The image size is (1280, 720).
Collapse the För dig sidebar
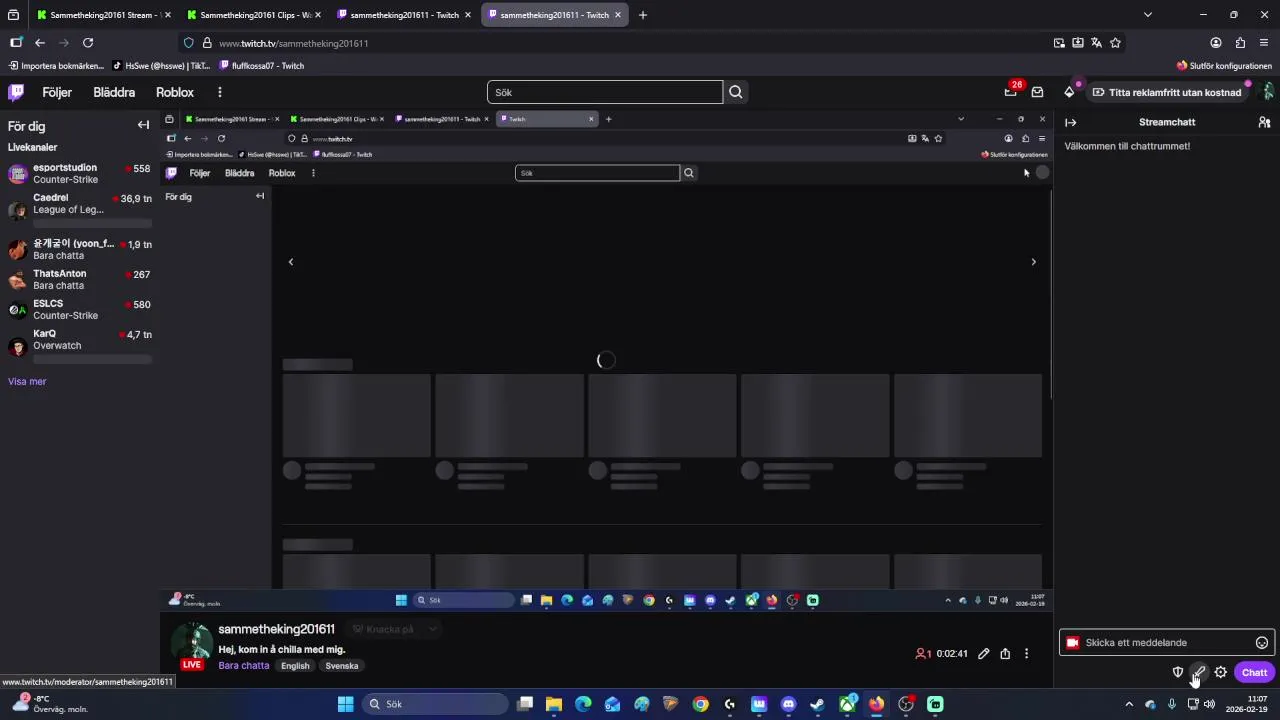pyautogui.click(x=143, y=125)
